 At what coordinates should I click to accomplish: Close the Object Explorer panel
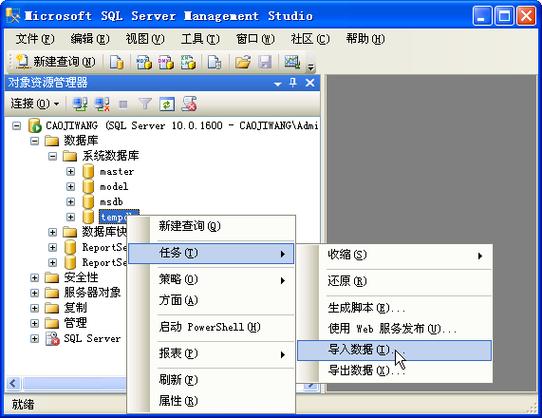pos(310,83)
